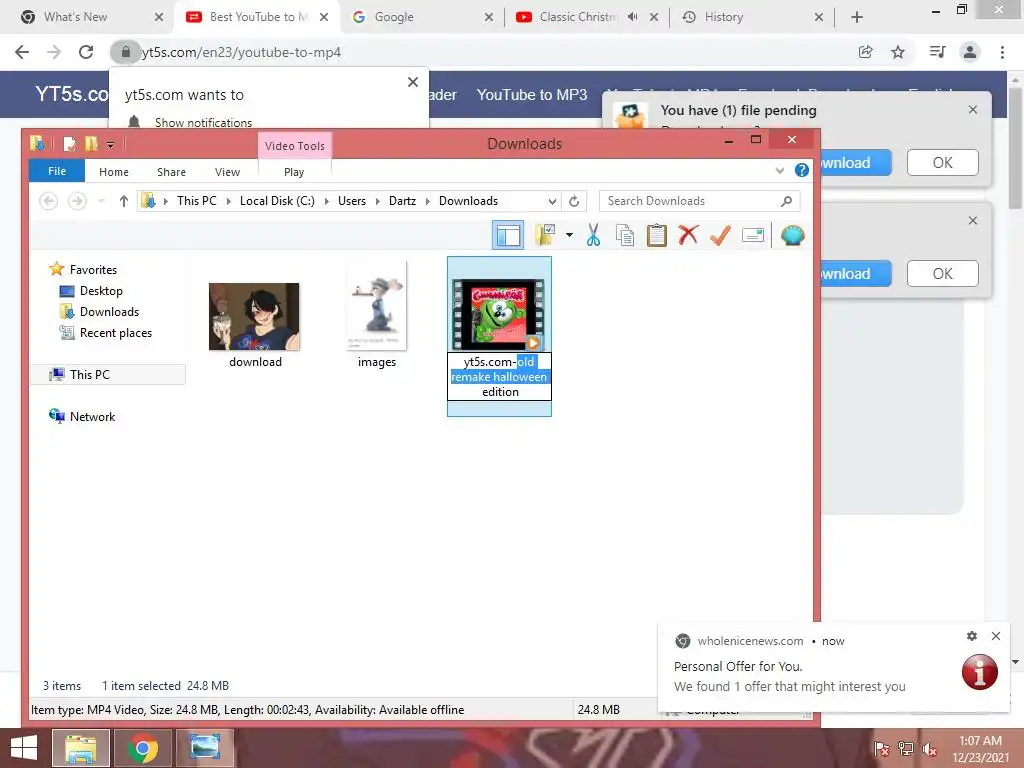Screen dimensions: 1024x768
Task: Open the File tab in Explorer
Action: (57, 171)
